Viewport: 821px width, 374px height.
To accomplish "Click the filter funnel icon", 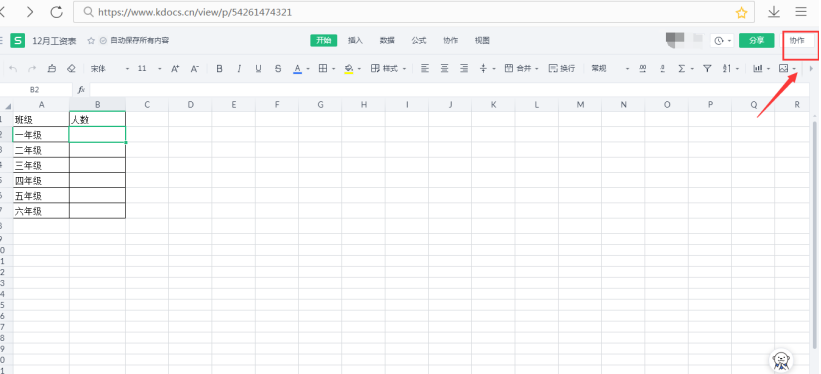I will [707, 68].
